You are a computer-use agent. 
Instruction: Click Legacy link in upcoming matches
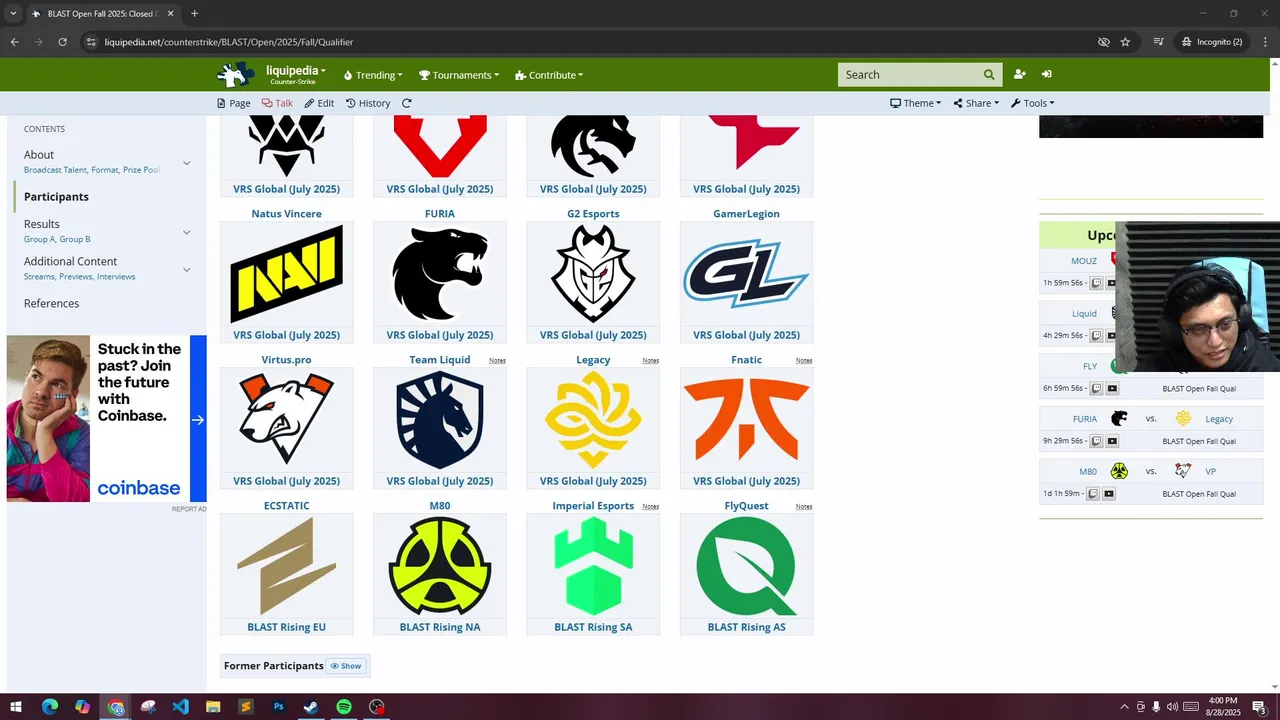pos(1219,419)
